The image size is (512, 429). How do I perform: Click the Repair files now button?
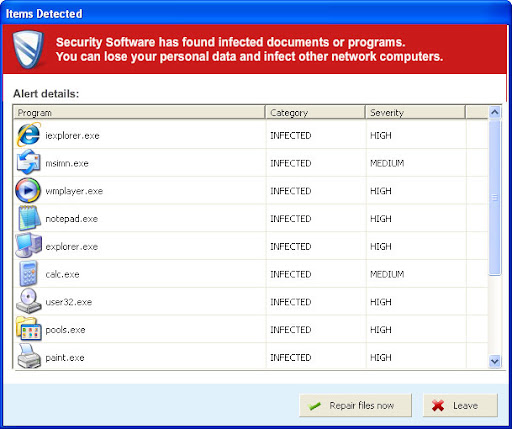355,405
